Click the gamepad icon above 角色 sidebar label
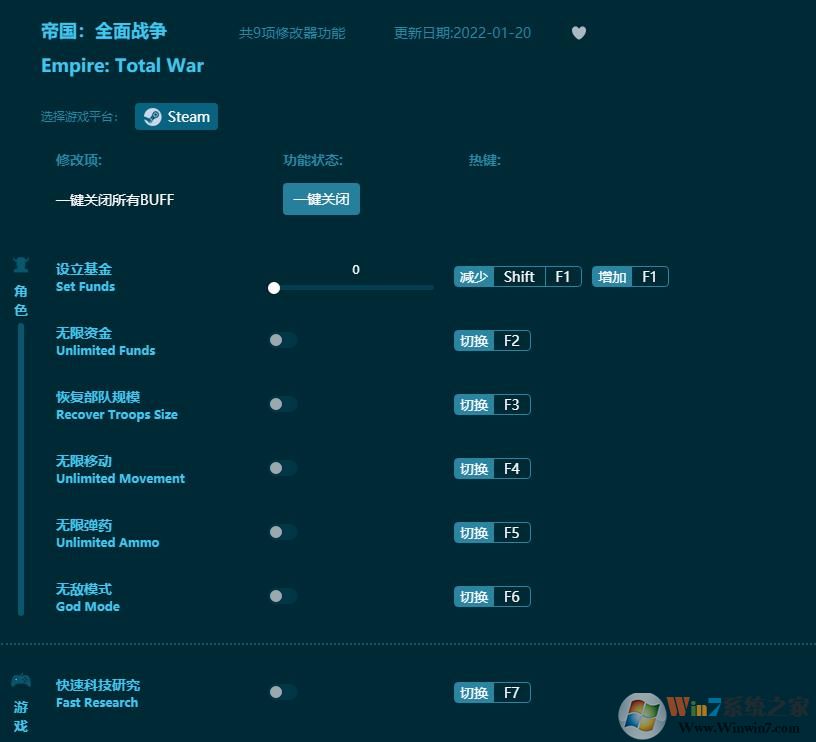Viewport: 816px width, 742px height. click(x=21, y=263)
